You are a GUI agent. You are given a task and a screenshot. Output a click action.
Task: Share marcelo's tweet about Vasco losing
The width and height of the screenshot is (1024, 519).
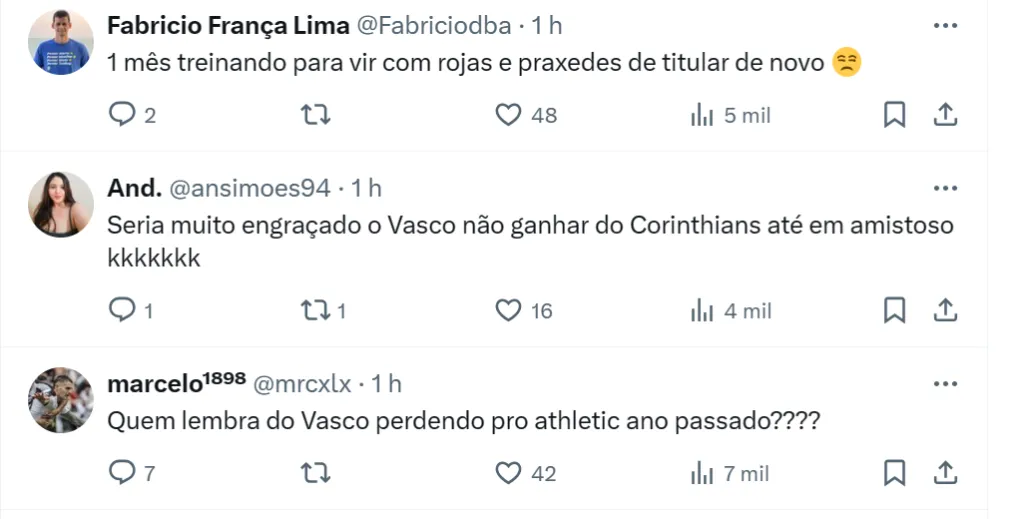[x=945, y=472]
